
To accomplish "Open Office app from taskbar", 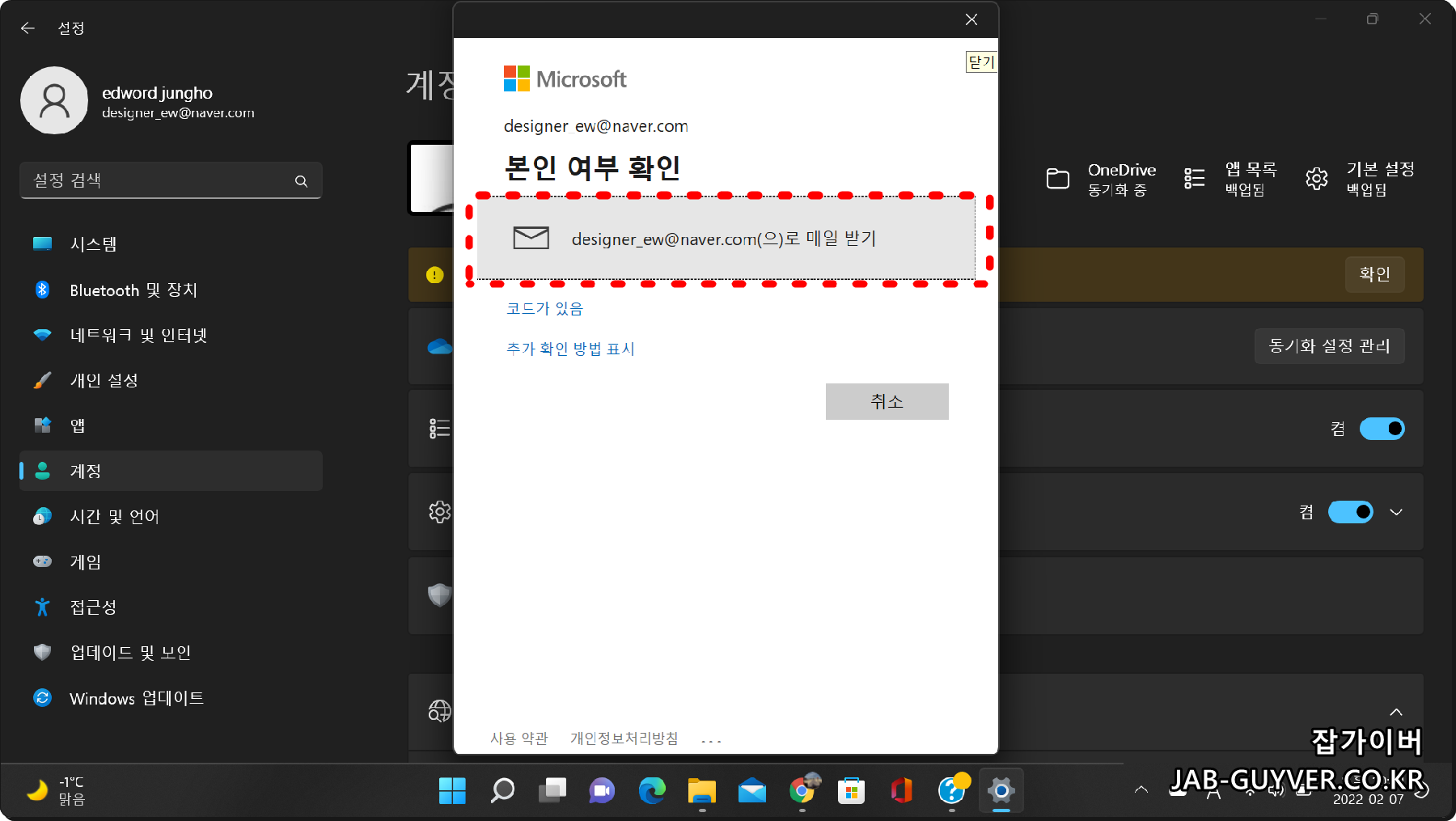I will click(902, 790).
